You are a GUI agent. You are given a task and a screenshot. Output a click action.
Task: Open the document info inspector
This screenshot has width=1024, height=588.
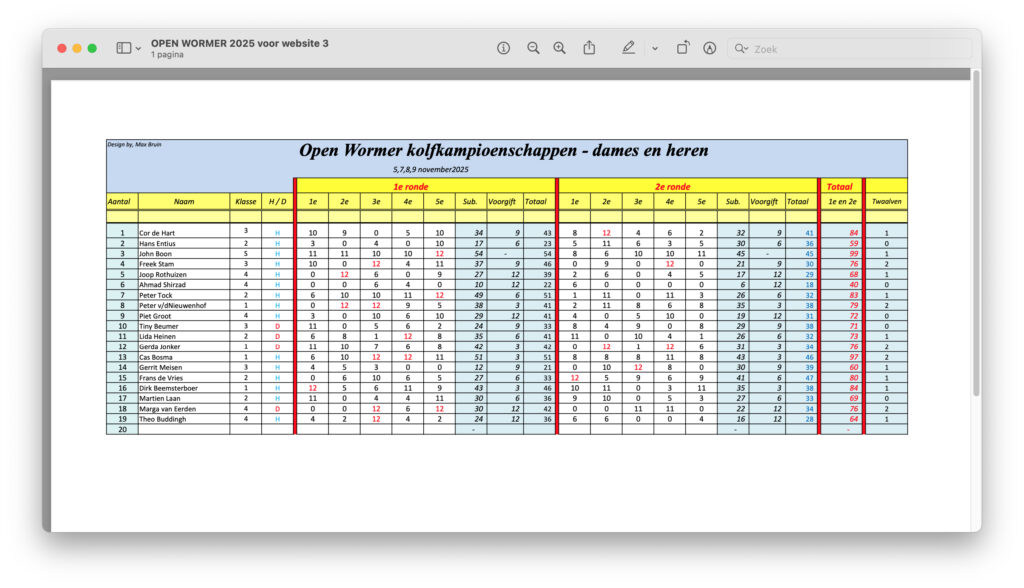[503, 48]
